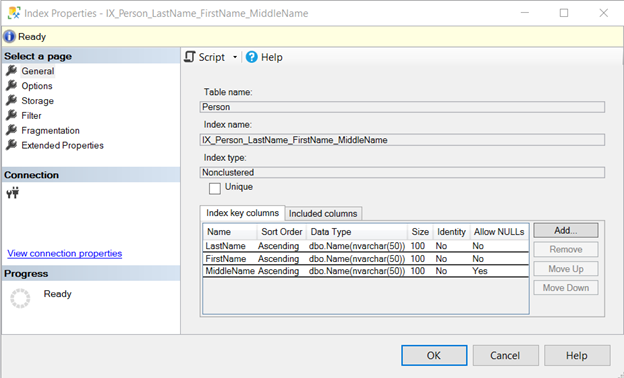The height and width of the screenshot is (378, 624).
Task: Maximize the Index Properties window
Action: pos(564,13)
